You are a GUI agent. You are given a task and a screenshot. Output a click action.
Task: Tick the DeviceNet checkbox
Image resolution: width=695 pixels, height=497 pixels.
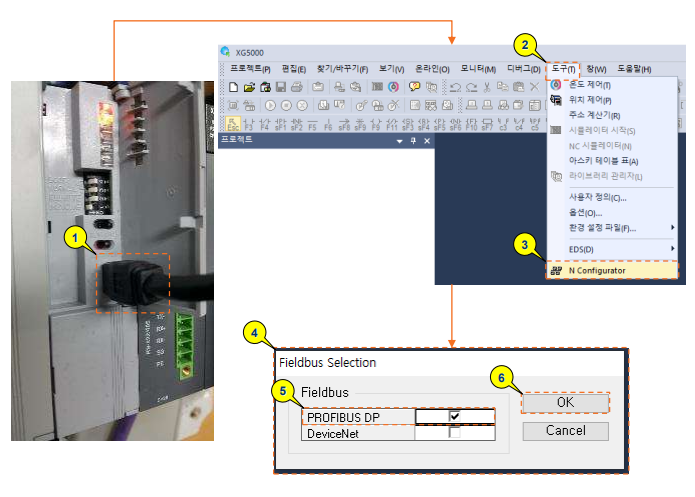(455, 433)
